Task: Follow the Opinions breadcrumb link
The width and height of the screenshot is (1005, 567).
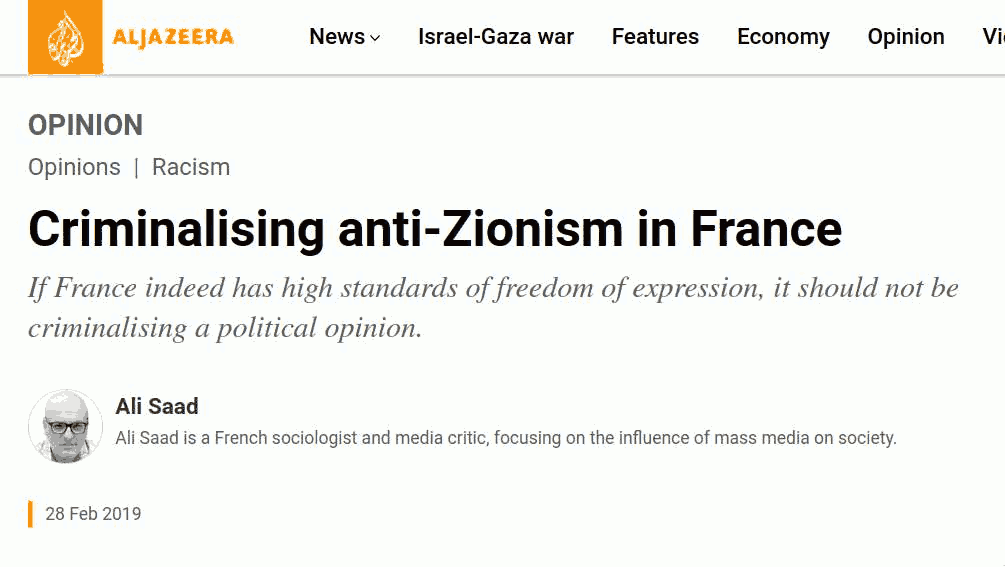Action: pos(74,167)
